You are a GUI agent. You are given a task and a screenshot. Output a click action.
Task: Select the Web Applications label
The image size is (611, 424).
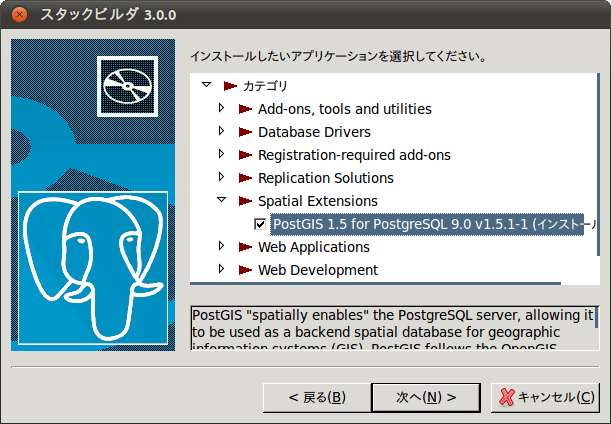click(314, 247)
